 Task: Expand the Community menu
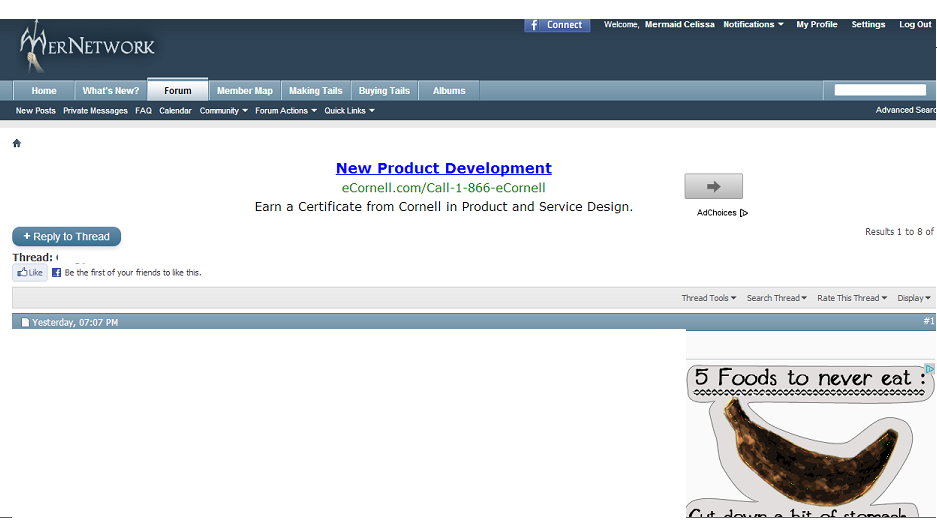223,111
